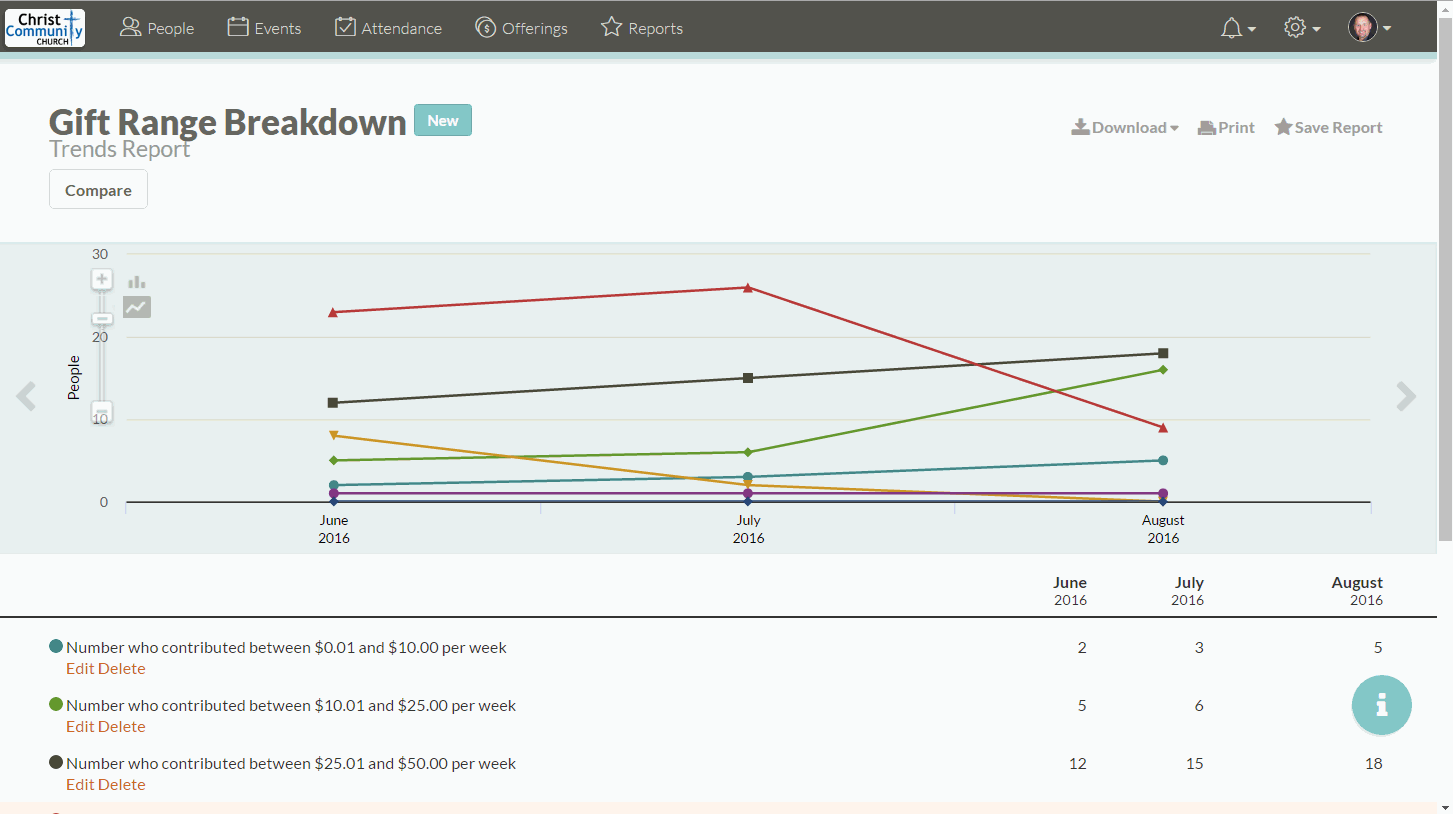Open the user profile avatar menu

[x=1369, y=28]
